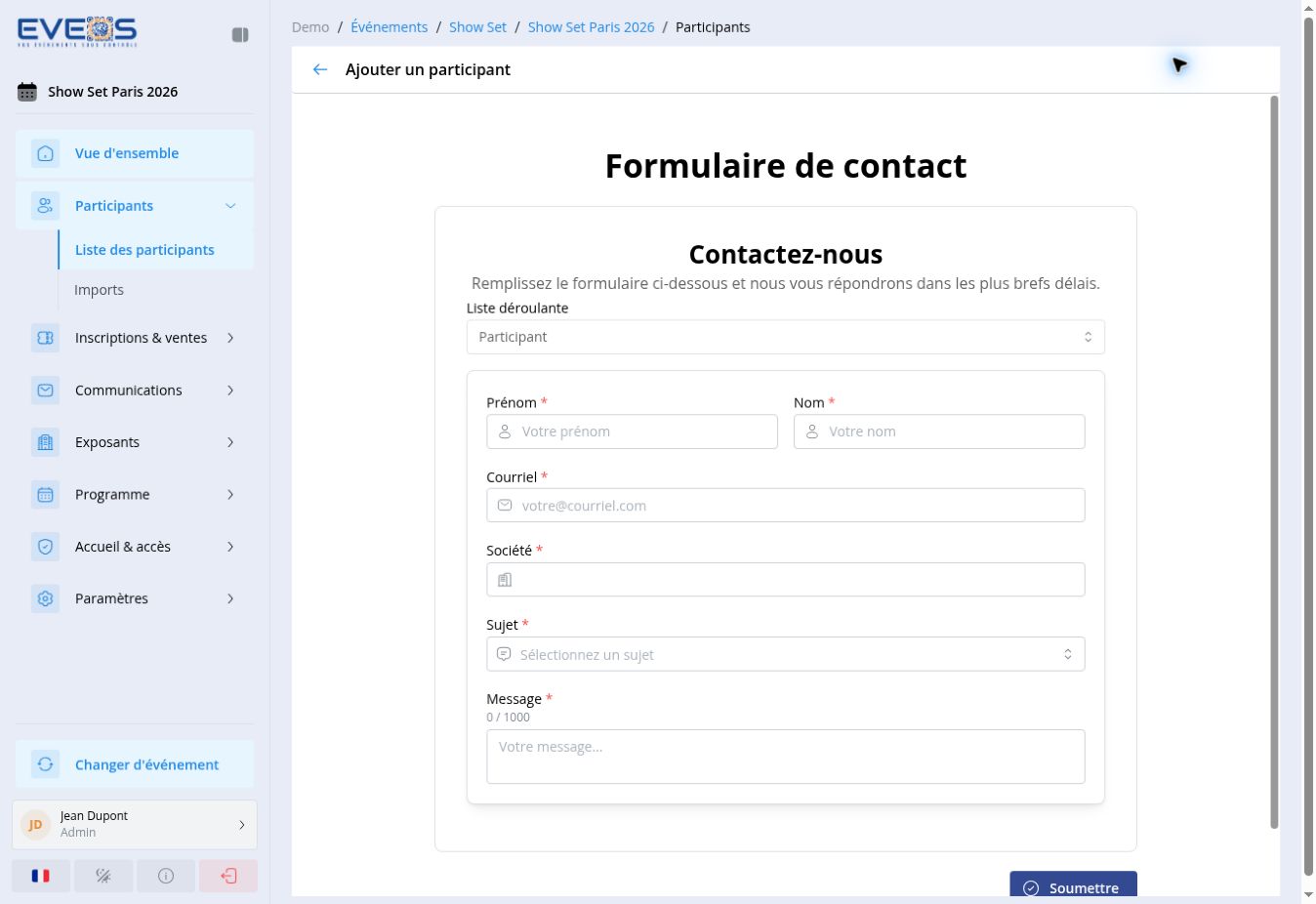
Task: Click the JD avatar circle
Action: (x=35, y=825)
